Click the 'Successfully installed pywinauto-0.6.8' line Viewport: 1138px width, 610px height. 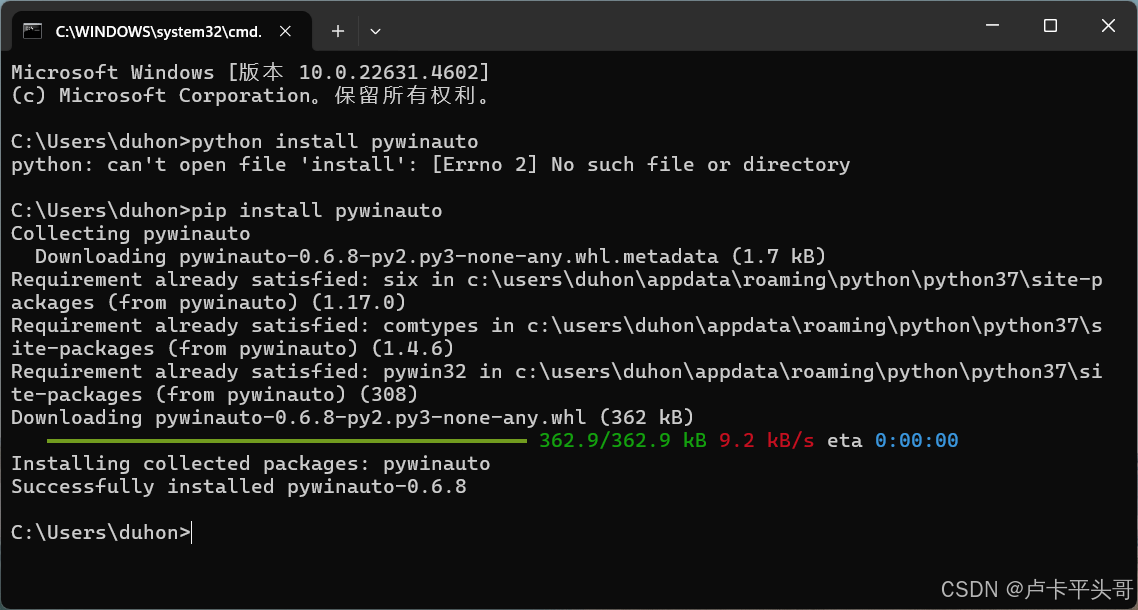pyautogui.click(x=239, y=487)
